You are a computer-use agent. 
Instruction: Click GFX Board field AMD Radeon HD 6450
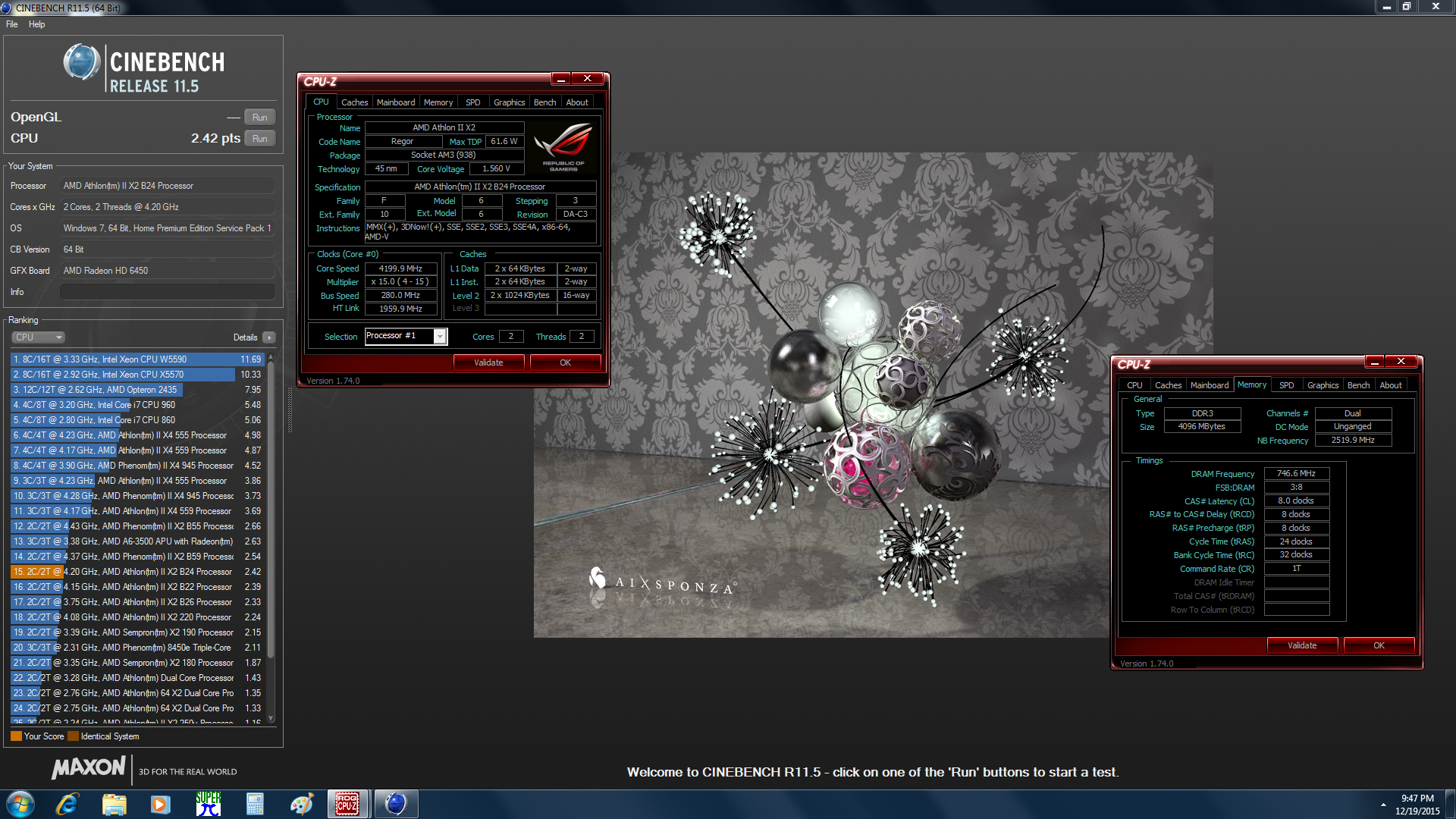[168, 271]
